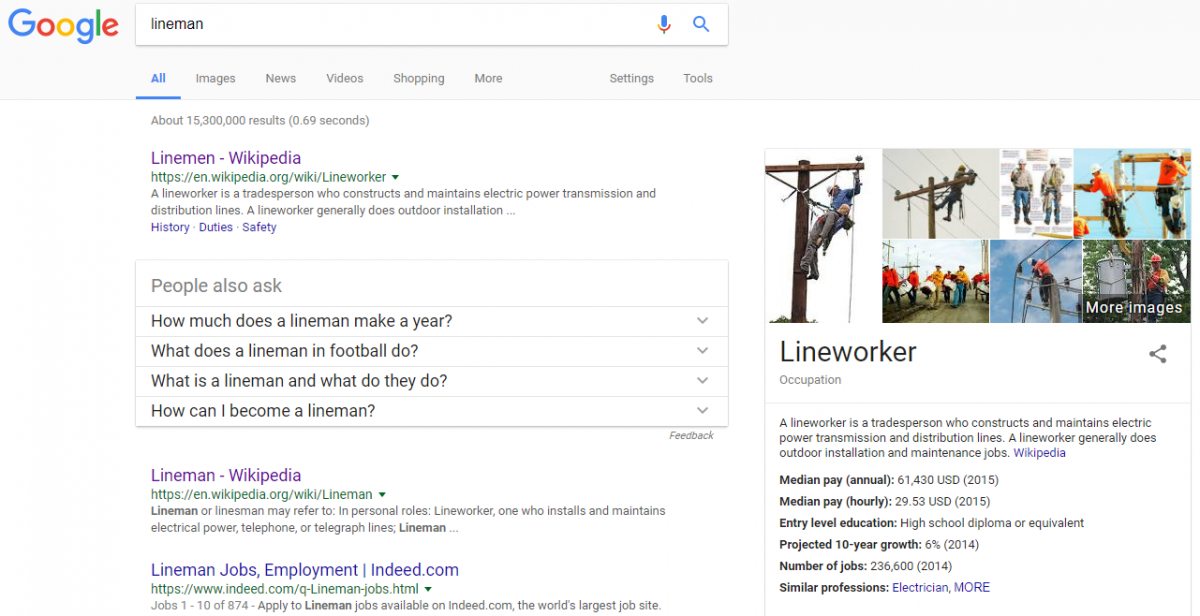
Task: Open Electrician similar profession link
Action: [x=919, y=588]
